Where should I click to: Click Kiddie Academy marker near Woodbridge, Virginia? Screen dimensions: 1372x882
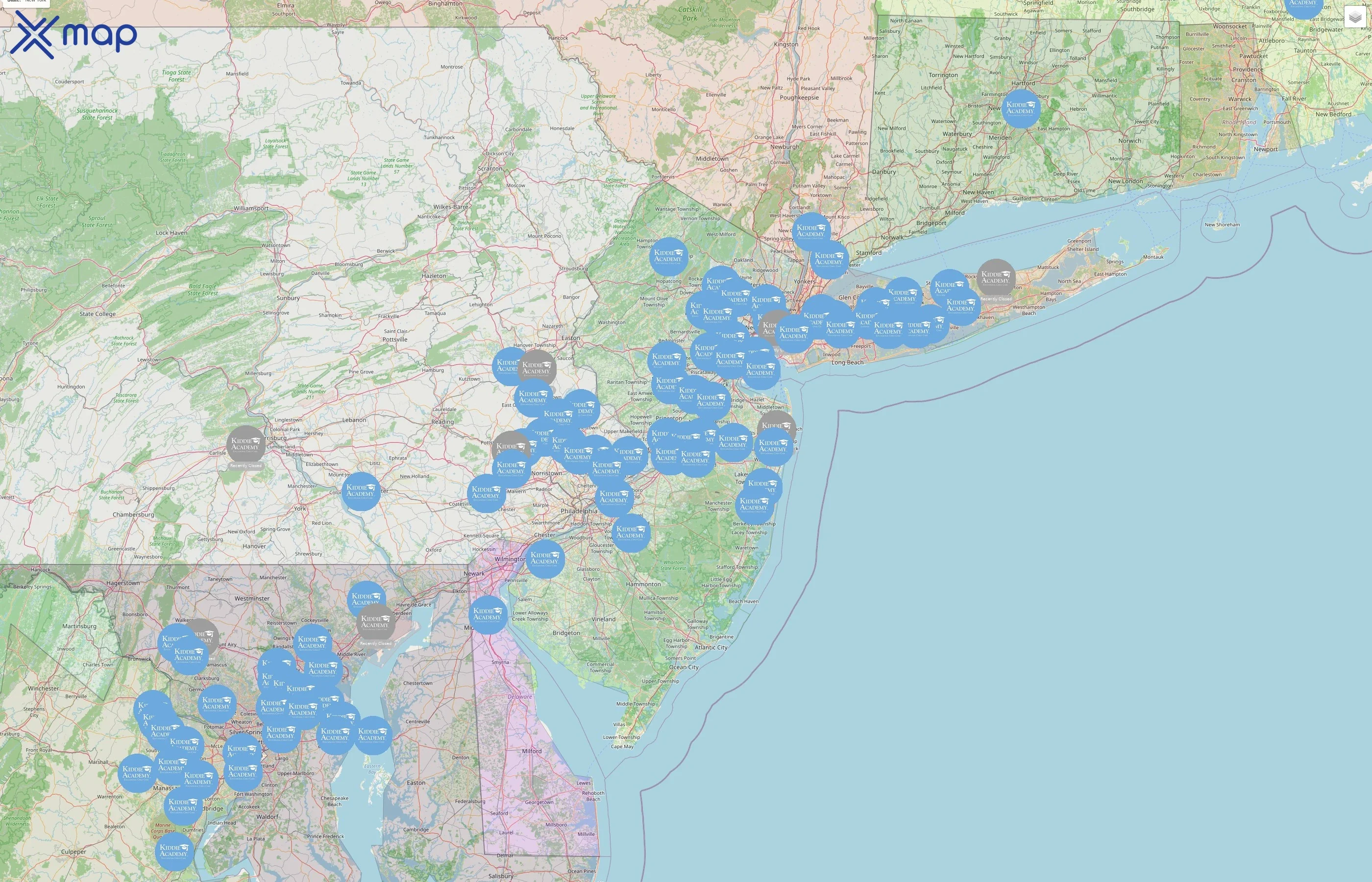183,806
